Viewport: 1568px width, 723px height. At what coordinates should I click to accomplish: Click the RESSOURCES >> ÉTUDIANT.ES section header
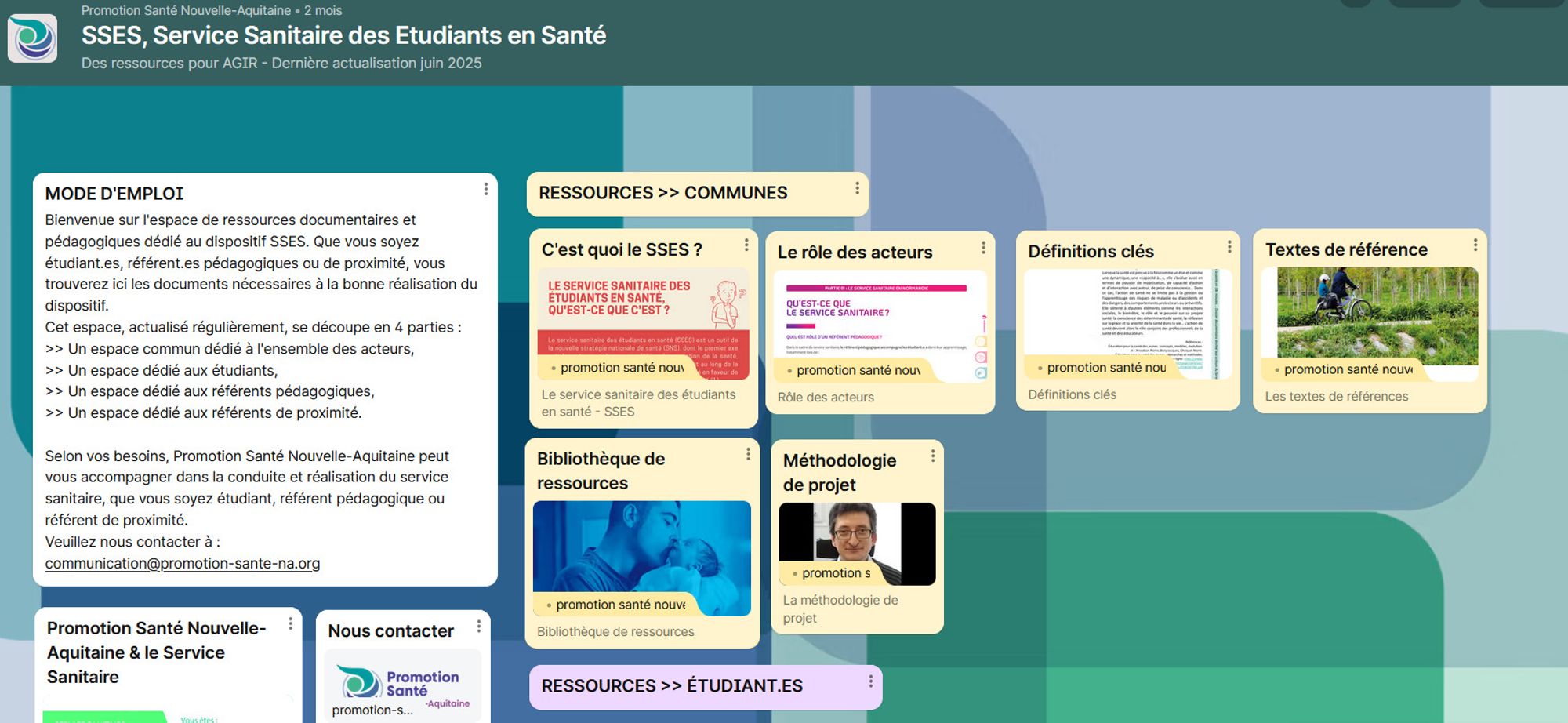coord(706,687)
